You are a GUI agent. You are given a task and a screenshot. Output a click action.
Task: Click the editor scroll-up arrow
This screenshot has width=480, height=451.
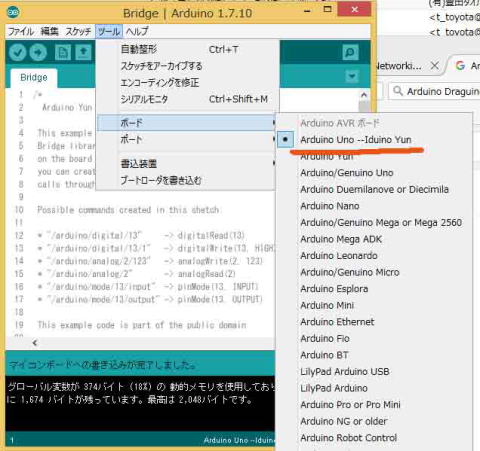click(x=364, y=95)
